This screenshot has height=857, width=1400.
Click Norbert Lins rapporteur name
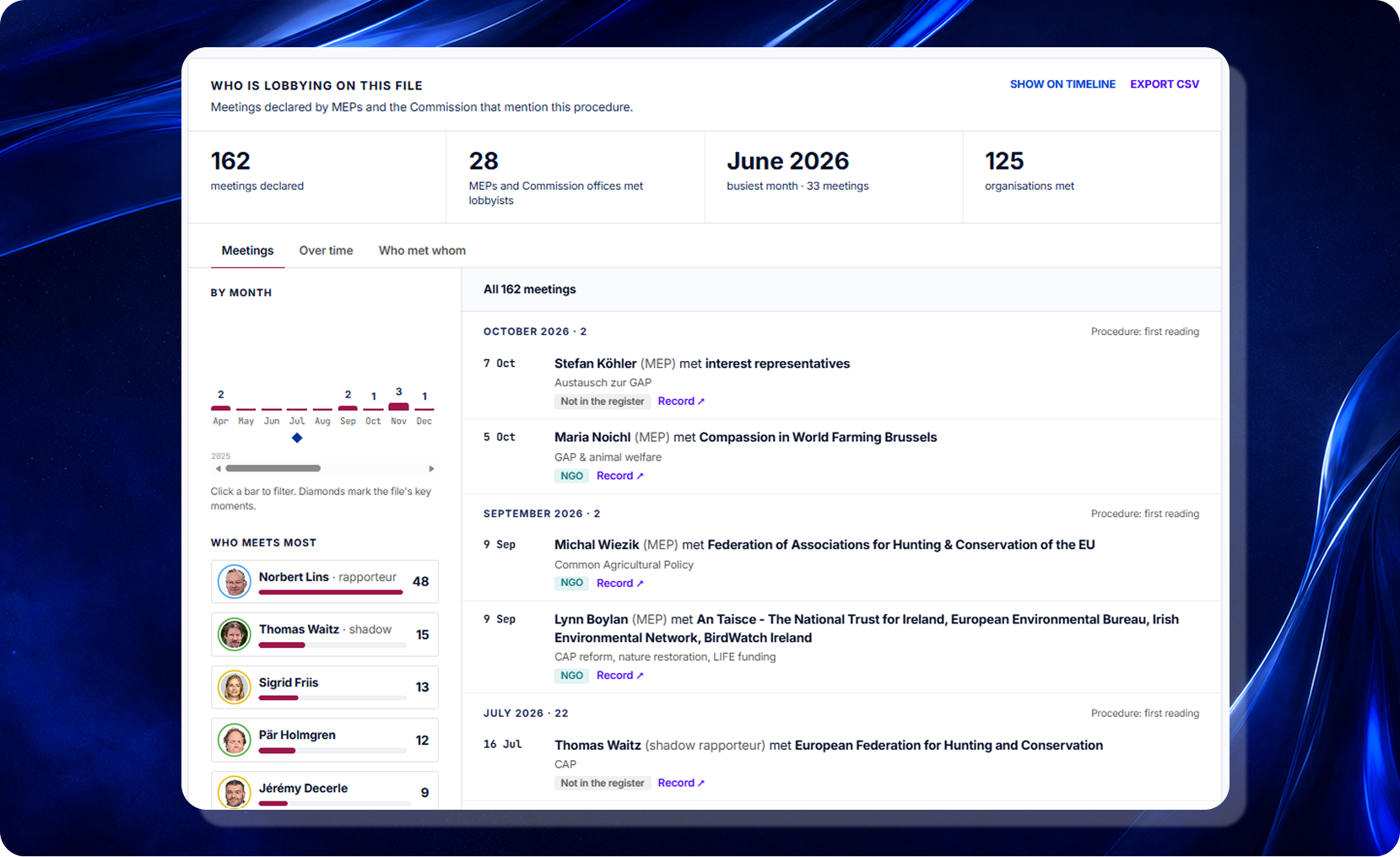(294, 577)
